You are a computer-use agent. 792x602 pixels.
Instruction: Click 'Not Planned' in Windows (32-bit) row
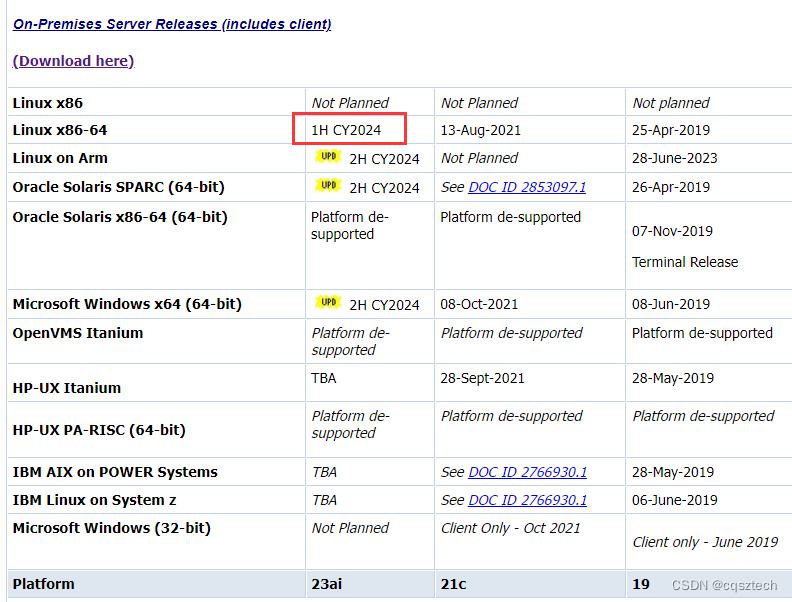[350, 528]
